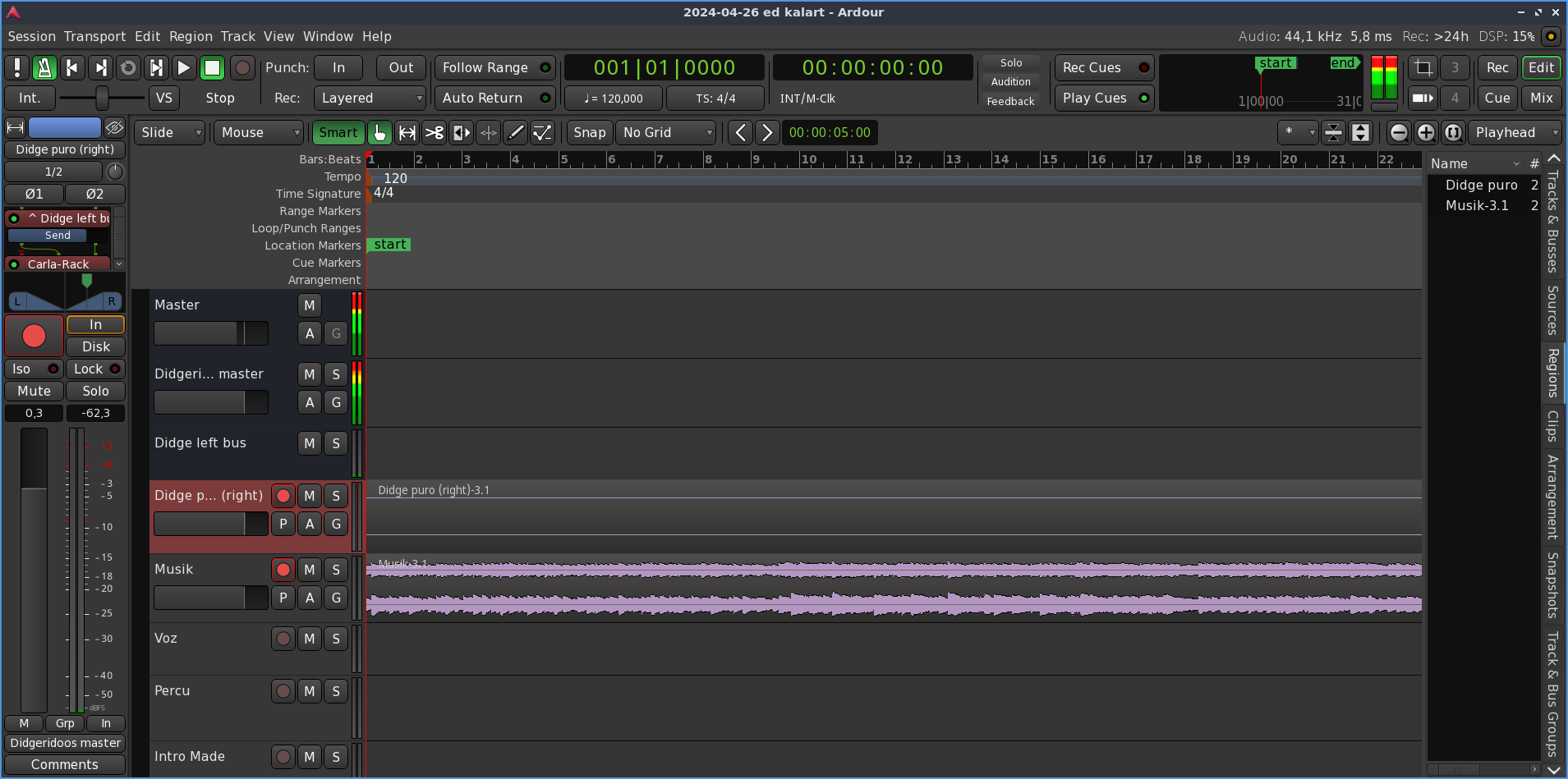This screenshot has width=1568, height=779.
Task: Select the Draw pencil tool
Action: coord(515,133)
